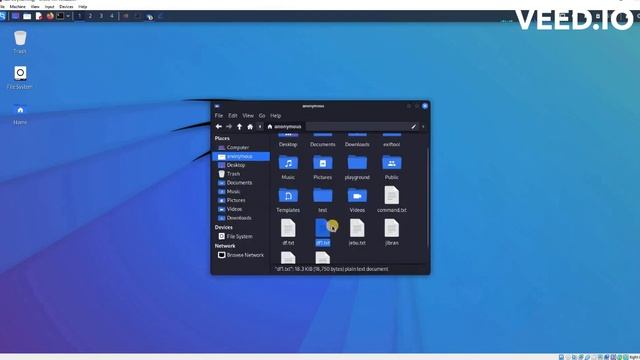
Task: Open the Go menu
Action: tap(262, 116)
